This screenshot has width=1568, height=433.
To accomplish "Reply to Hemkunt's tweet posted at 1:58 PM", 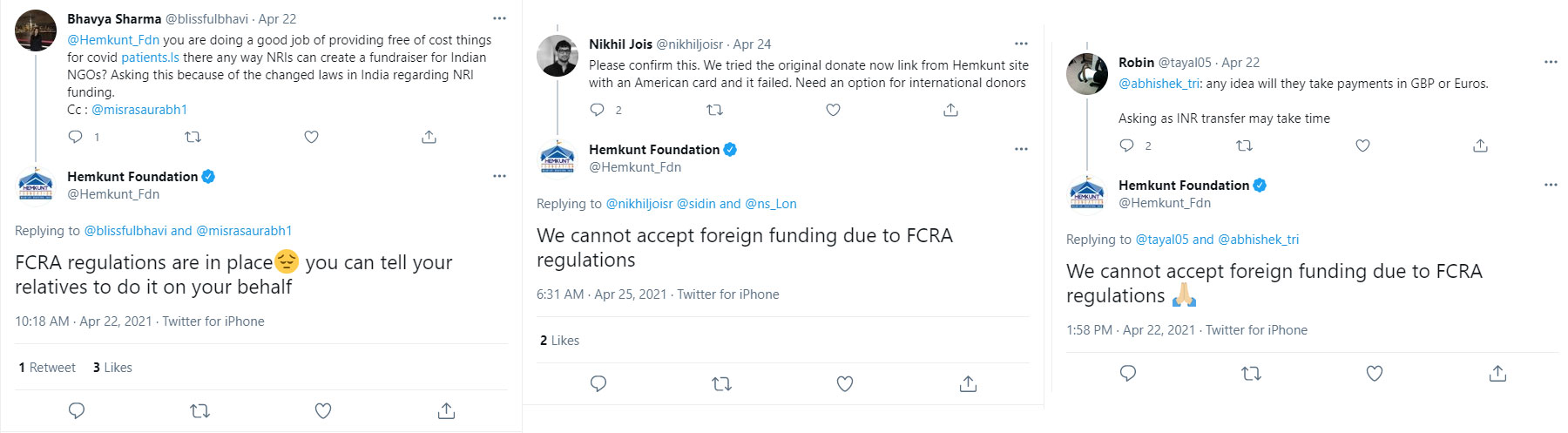I will 1127,374.
